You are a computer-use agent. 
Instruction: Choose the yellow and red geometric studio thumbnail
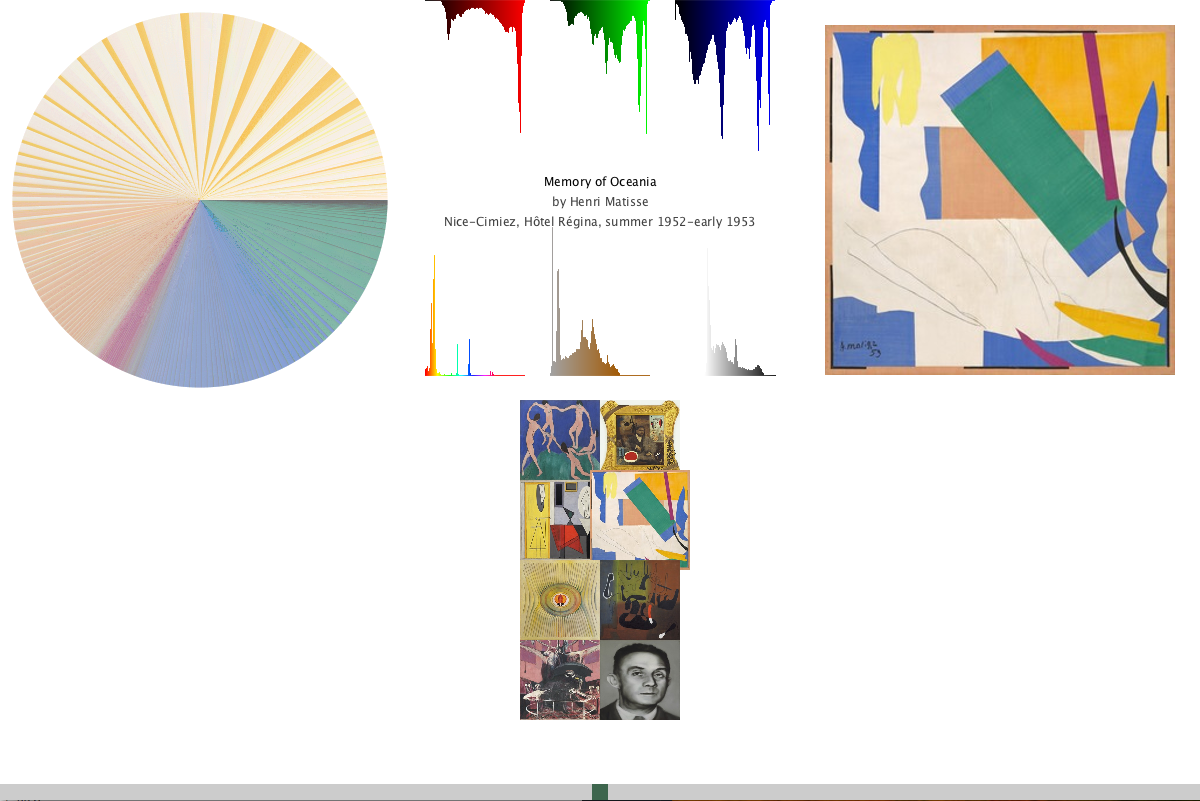click(553, 520)
